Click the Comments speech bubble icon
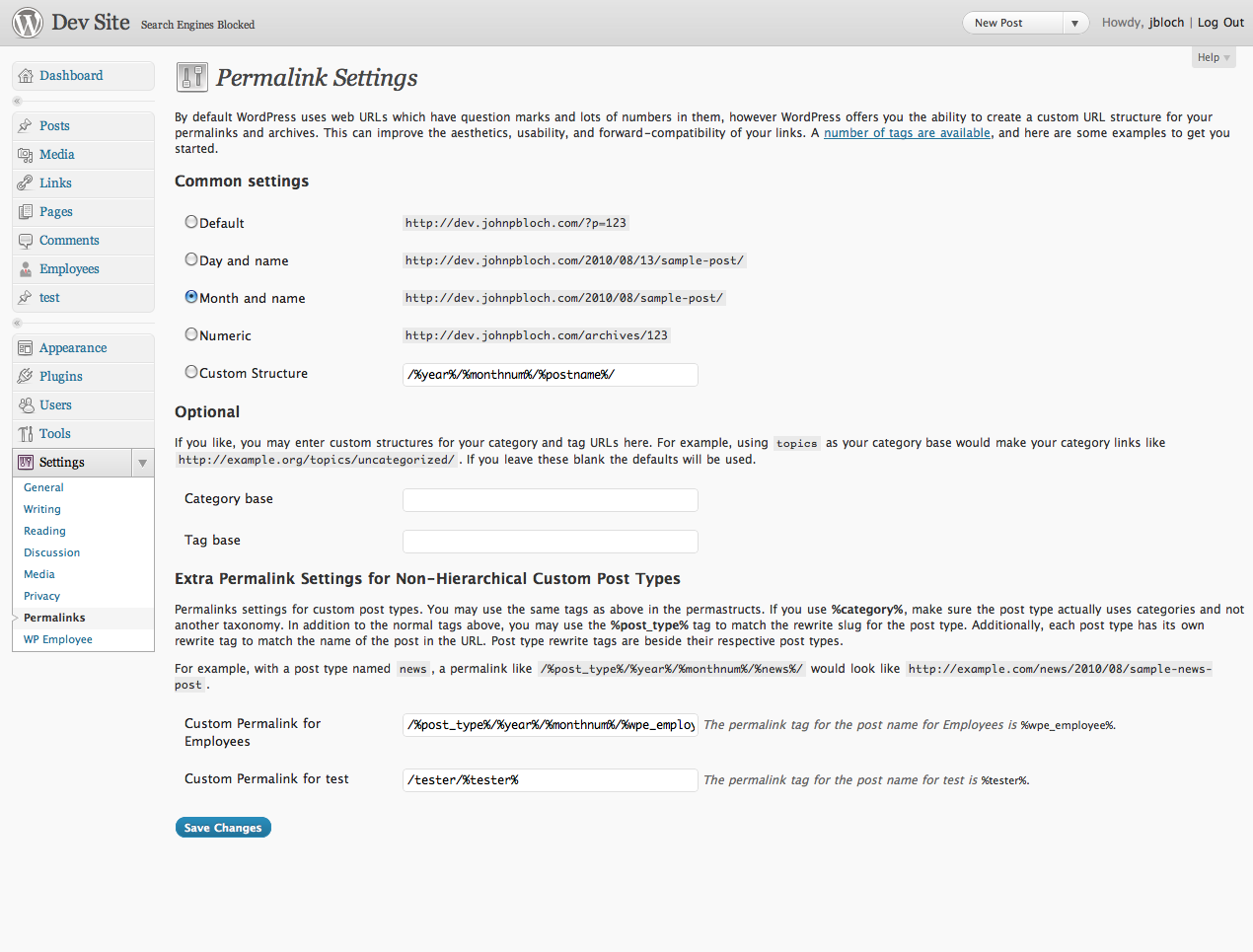The width and height of the screenshot is (1253, 952). (26, 241)
